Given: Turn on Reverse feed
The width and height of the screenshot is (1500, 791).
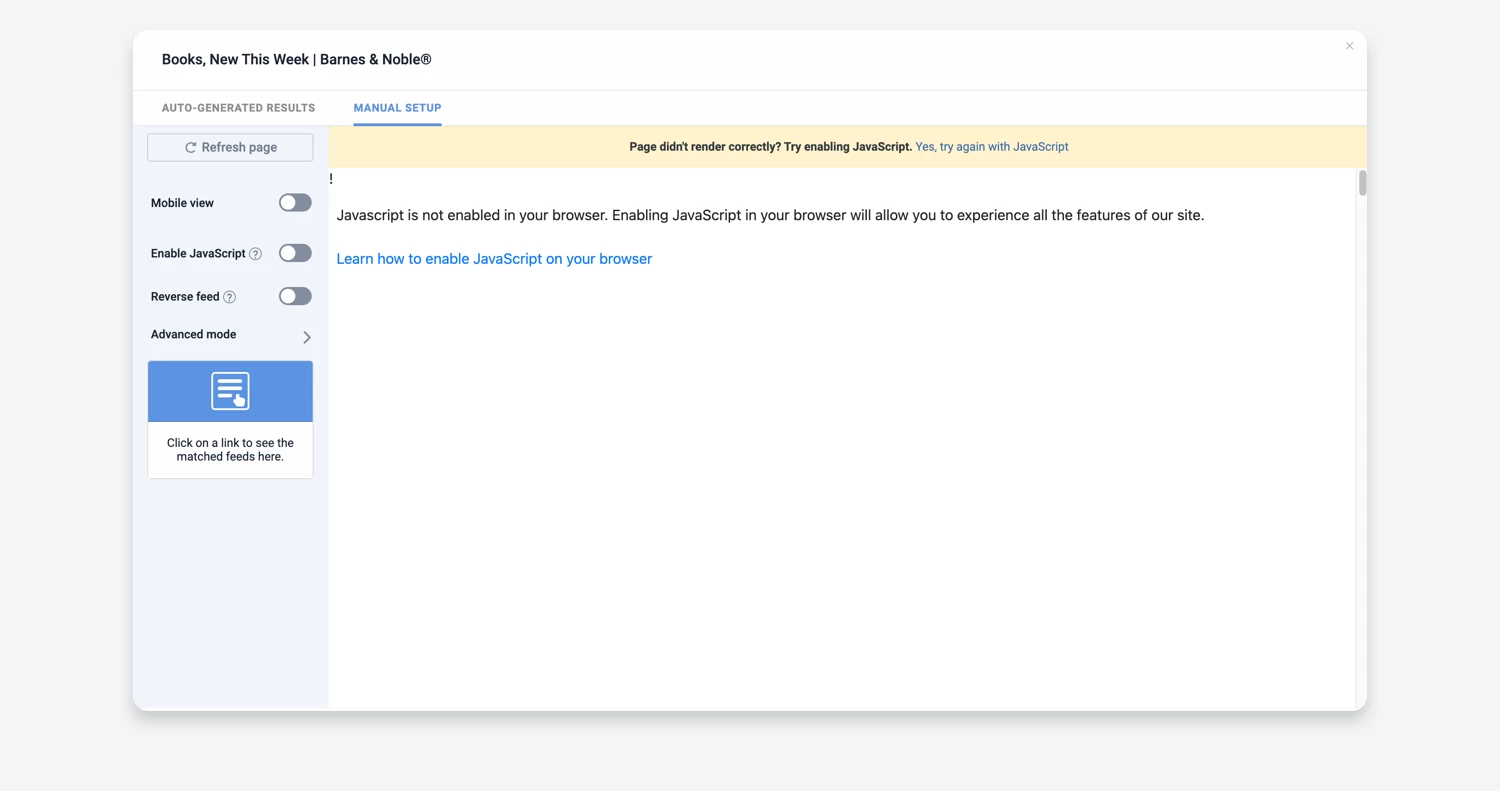Looking at the screenshot, I should [x=295, y=296].
